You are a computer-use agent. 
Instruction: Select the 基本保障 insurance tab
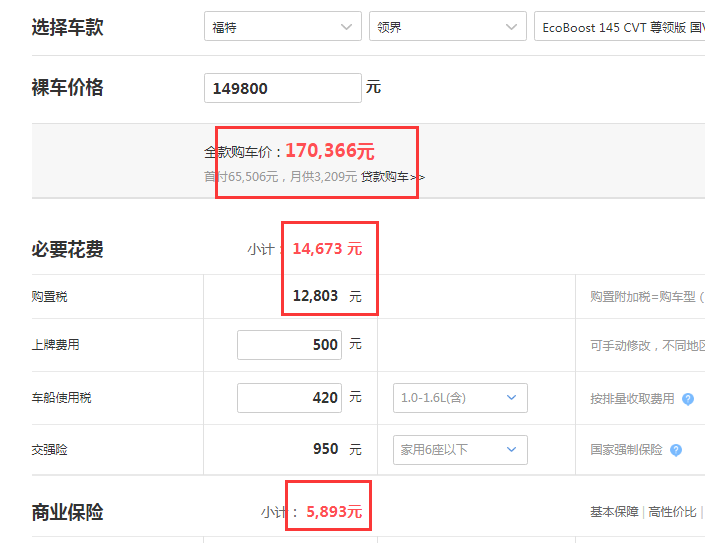(x=614, y=512)
